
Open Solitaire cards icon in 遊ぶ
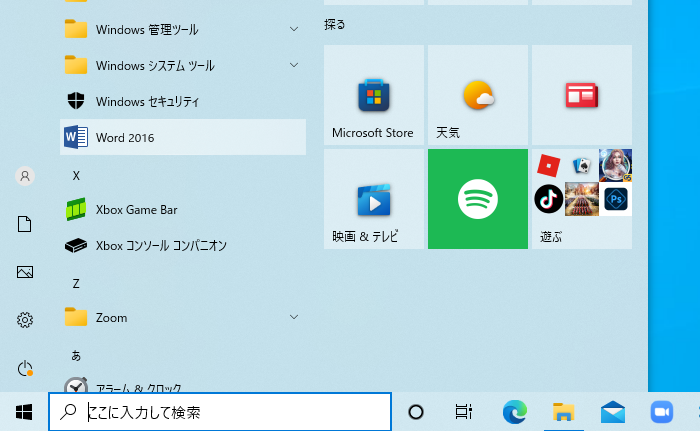[582, 166]
